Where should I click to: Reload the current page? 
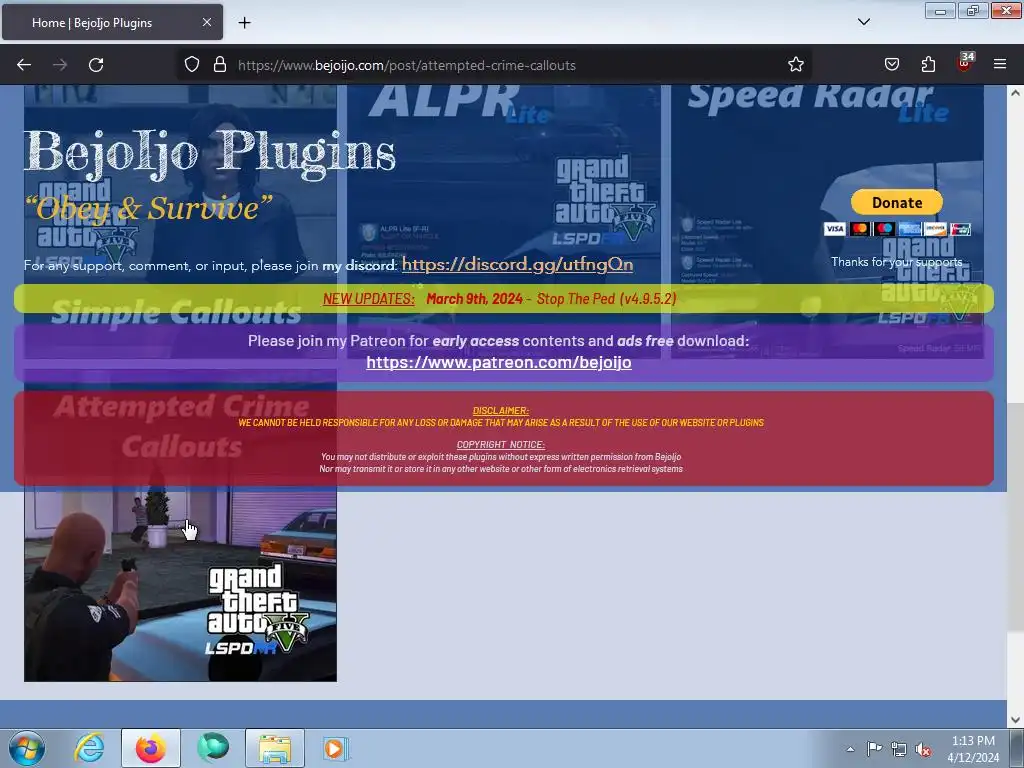[96, 65]
